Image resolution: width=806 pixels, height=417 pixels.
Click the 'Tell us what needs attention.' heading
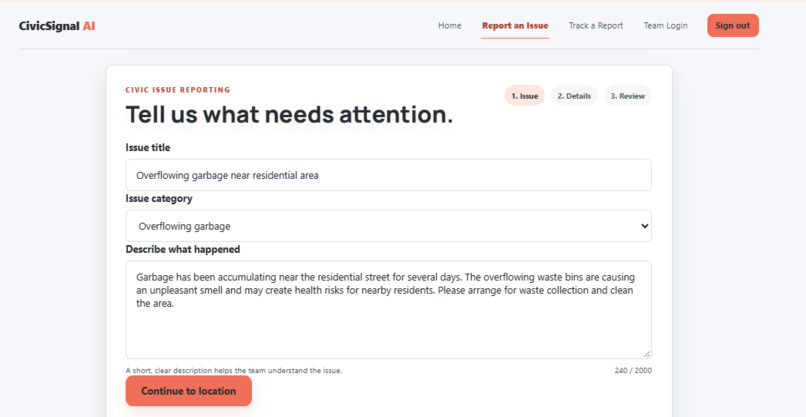[289, 115]
